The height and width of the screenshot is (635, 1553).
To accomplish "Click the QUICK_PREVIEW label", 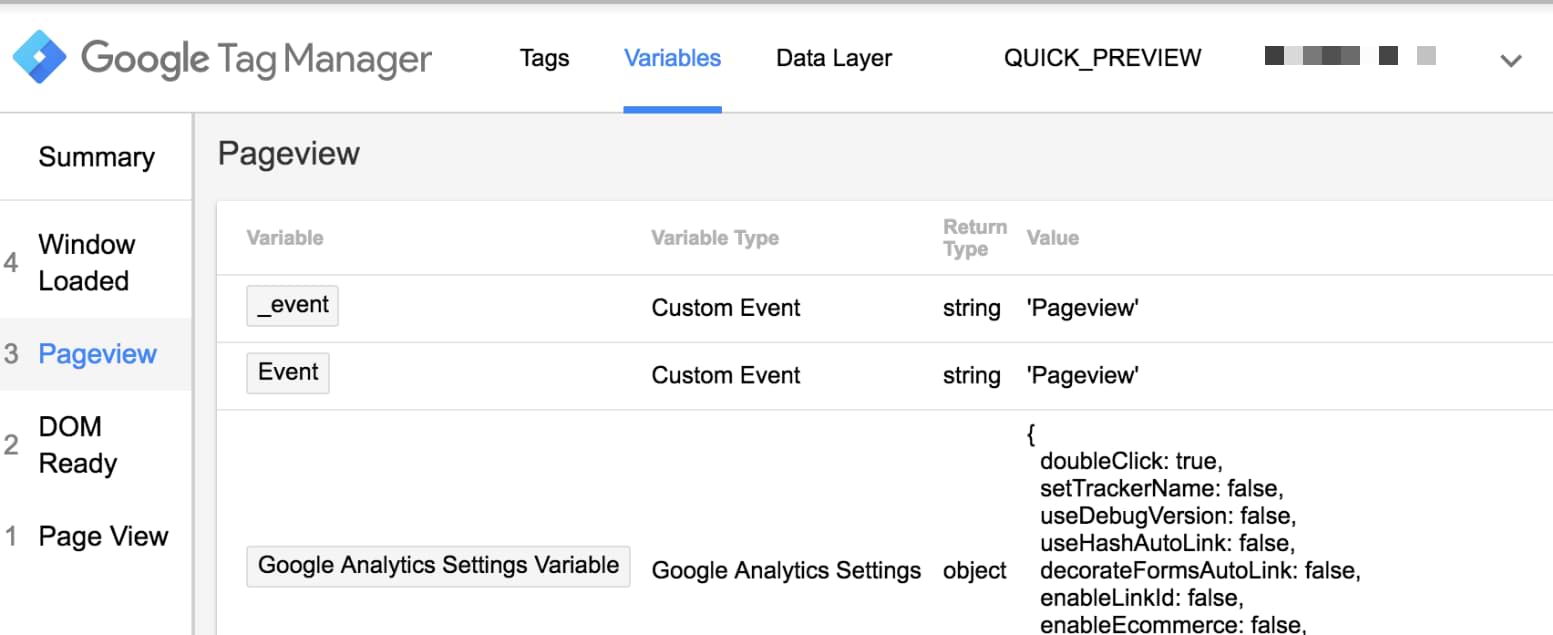I will 1102,58.
